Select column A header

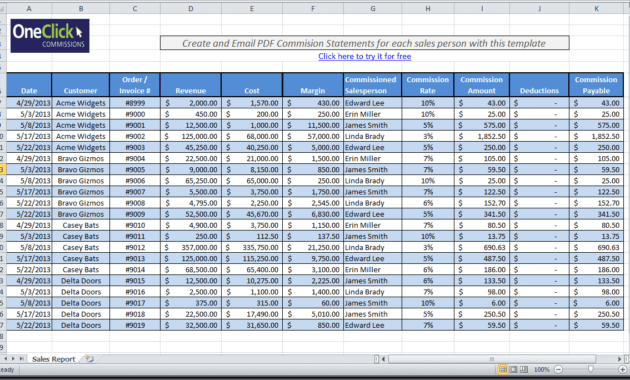click(29, 8)
